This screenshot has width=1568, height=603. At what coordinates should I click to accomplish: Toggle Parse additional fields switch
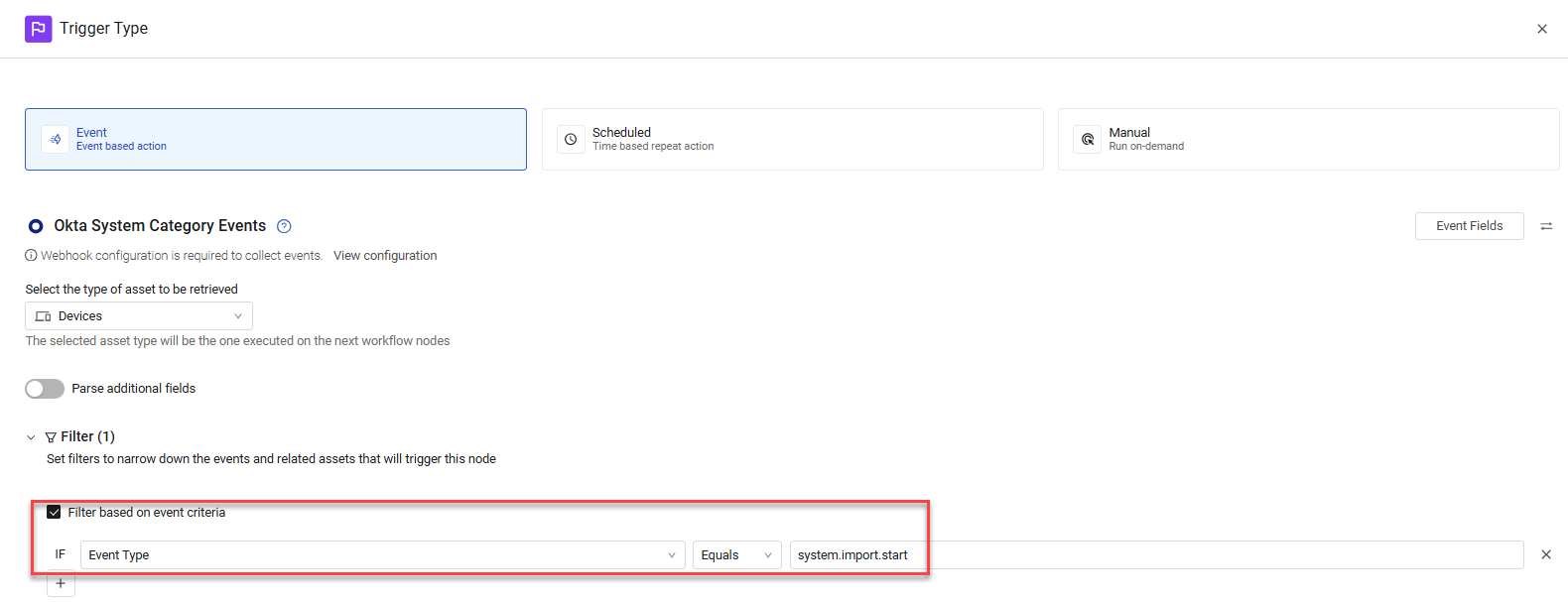point(45,389)
